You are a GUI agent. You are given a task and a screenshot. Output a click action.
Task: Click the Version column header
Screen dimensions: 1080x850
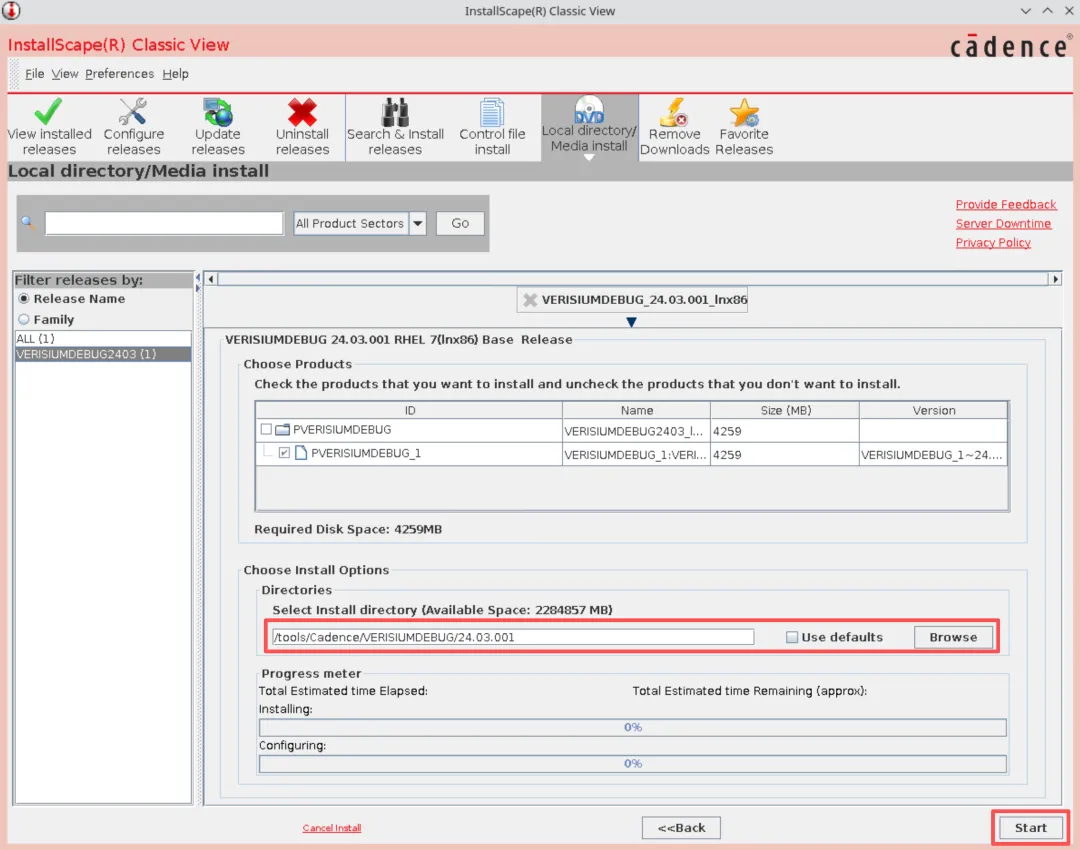point(933,411)
